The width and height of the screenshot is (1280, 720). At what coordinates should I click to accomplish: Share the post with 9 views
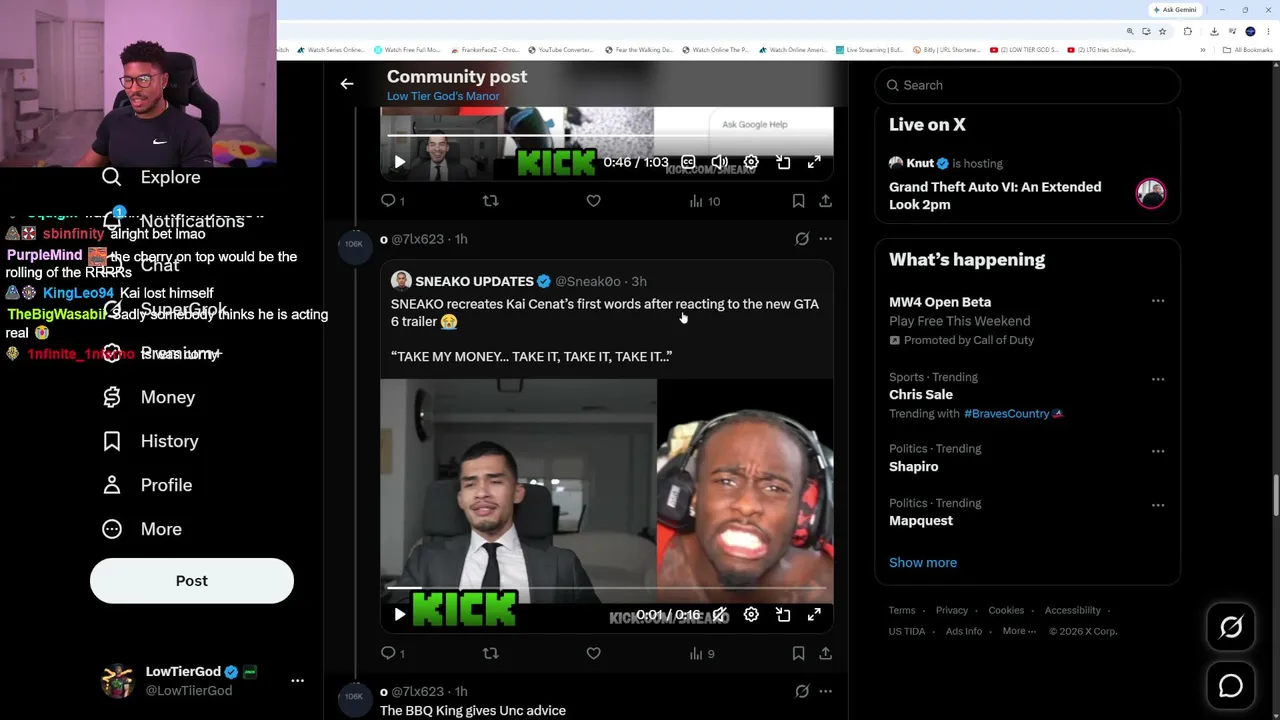pos(825,653)
